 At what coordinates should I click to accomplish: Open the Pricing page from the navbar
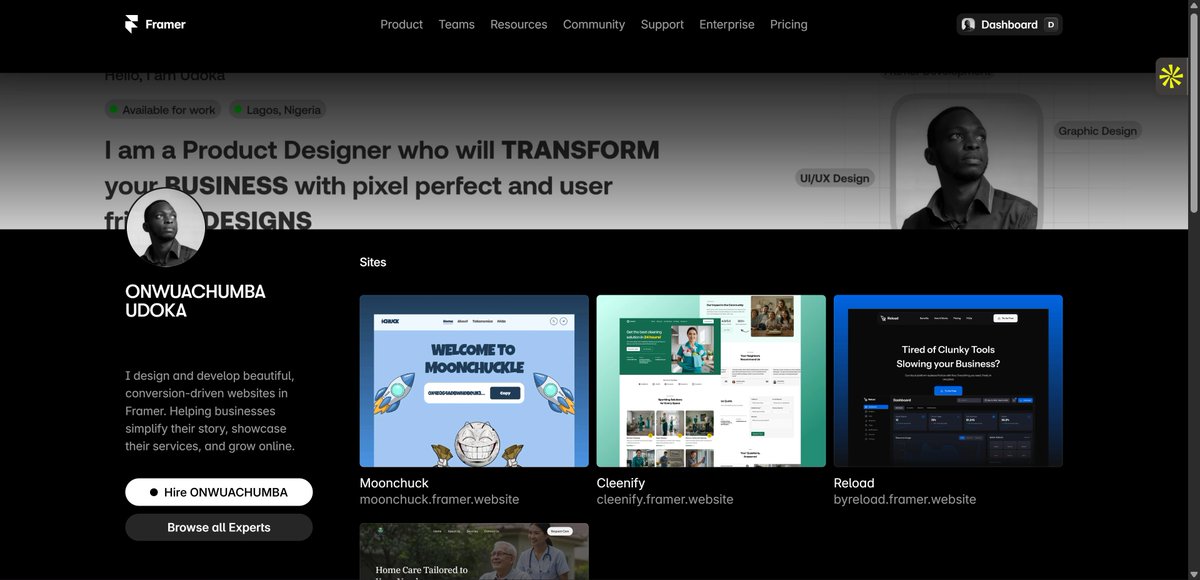[x=788, y=24]
